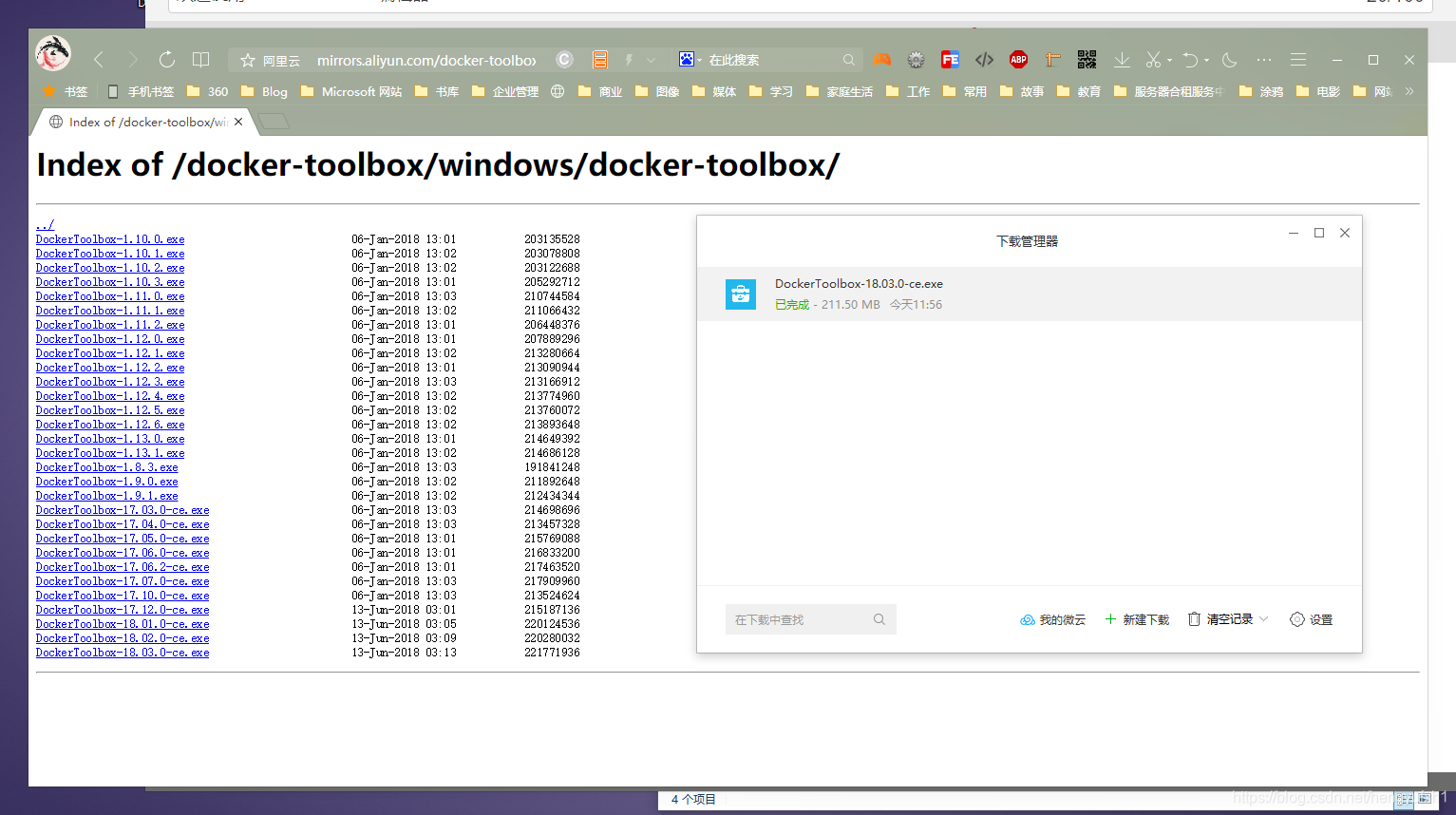Open the Blog bookmark folder
Image resolution: width=1456 pixels, height=815 pixels.
264,91
